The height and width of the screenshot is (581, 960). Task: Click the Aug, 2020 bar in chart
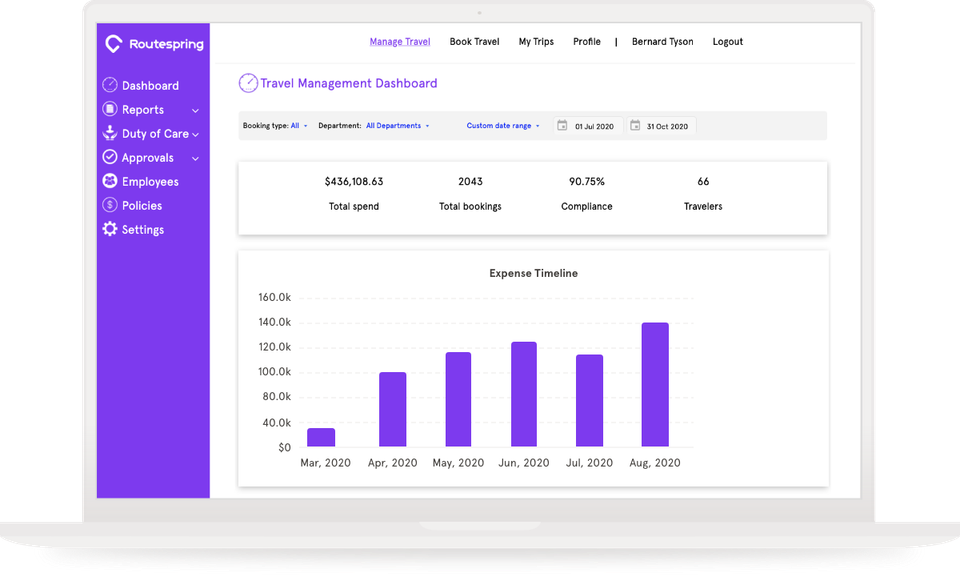pyautogui.click(x=655, y=384)
